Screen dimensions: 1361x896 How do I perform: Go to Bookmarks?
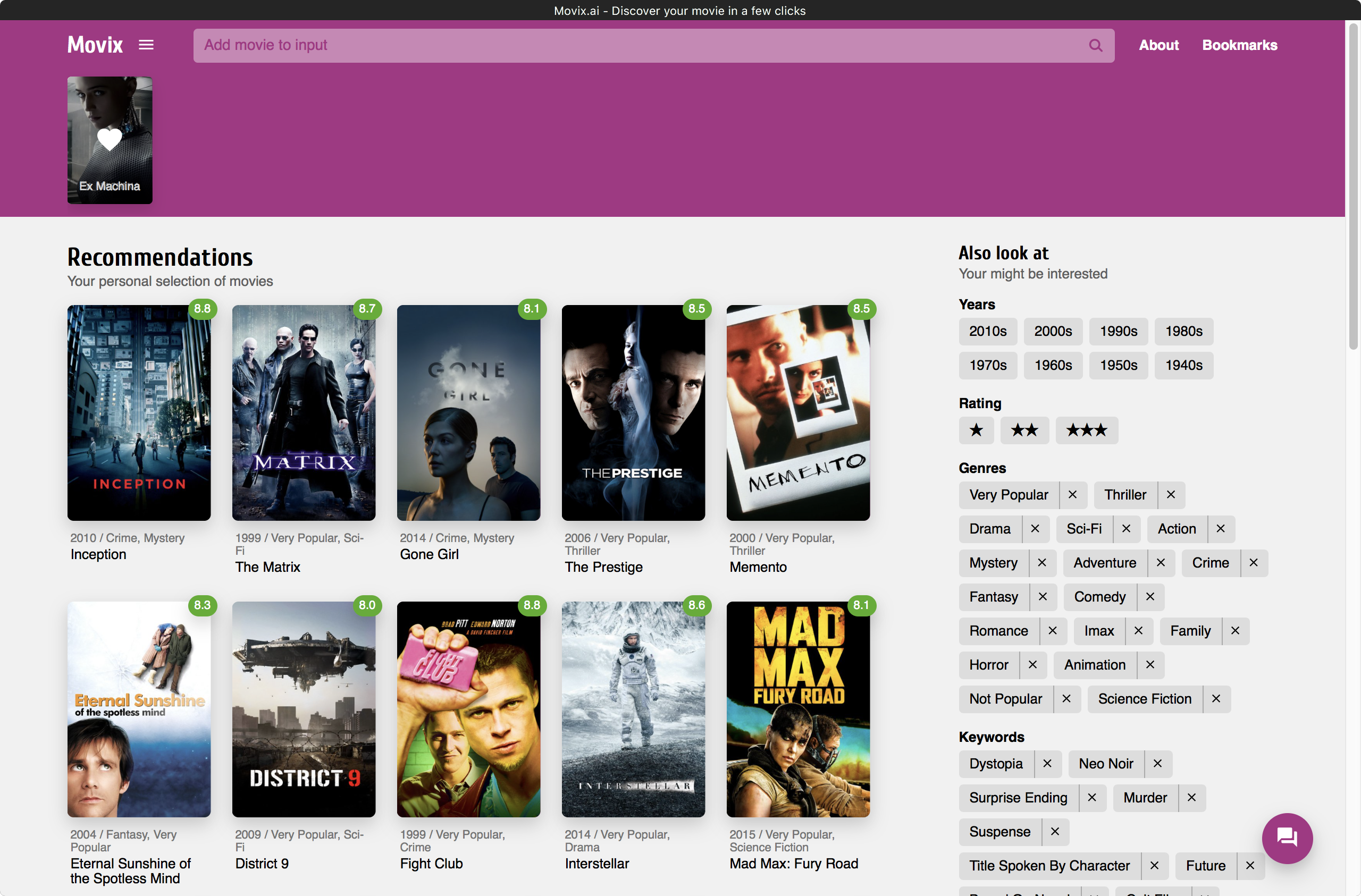[1239, 45]
